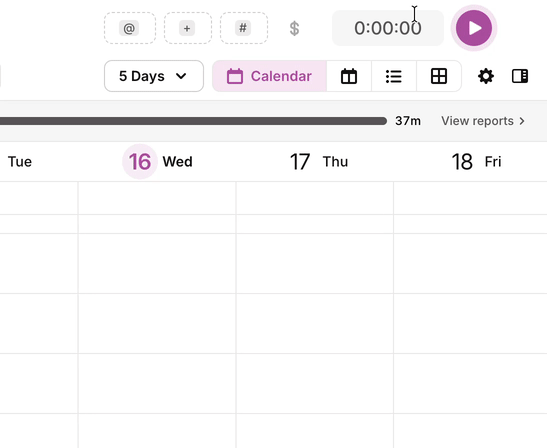The width and height of the screenshot is (547, 448).
Task: Select the 17 Thu day header
Action: pyautogui.click(x=319, y=162)
